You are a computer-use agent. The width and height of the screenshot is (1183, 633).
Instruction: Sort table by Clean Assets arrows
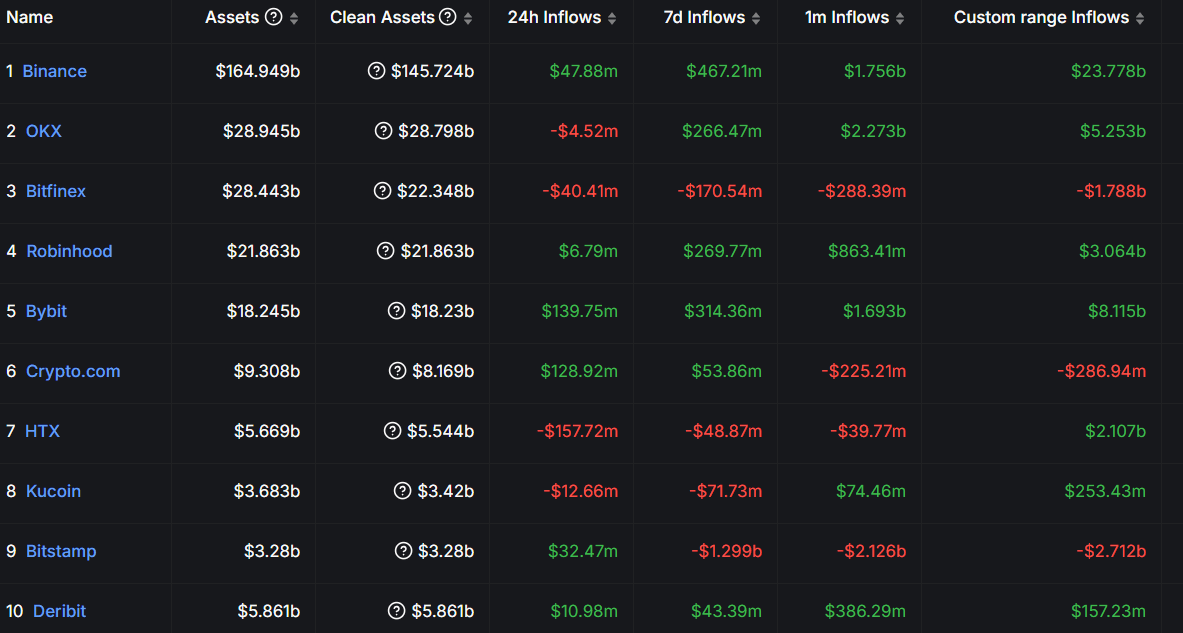(468, 18)
